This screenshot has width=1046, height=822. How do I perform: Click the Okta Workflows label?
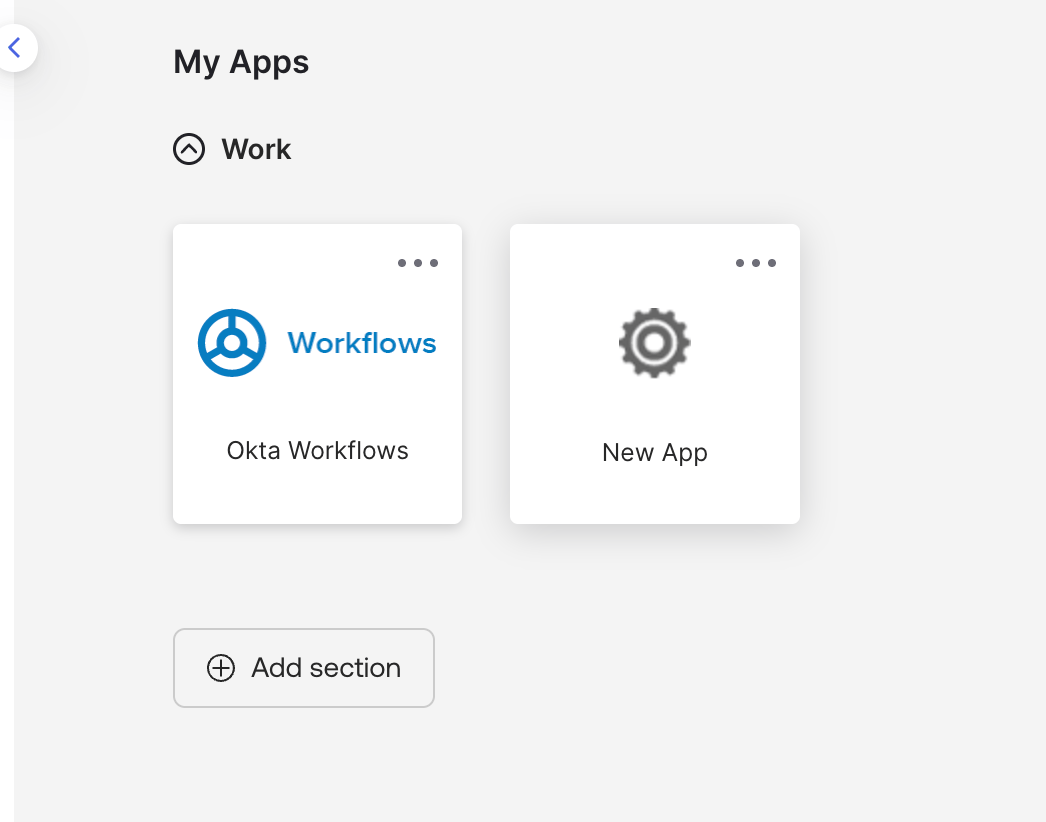coord(318,450)
